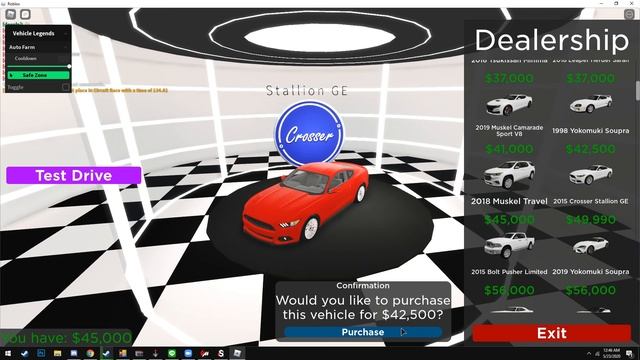Click the $41,000 price label
The width and height of the screenshot is (640, 360).
pyautogui.click(x=509, y=149)
